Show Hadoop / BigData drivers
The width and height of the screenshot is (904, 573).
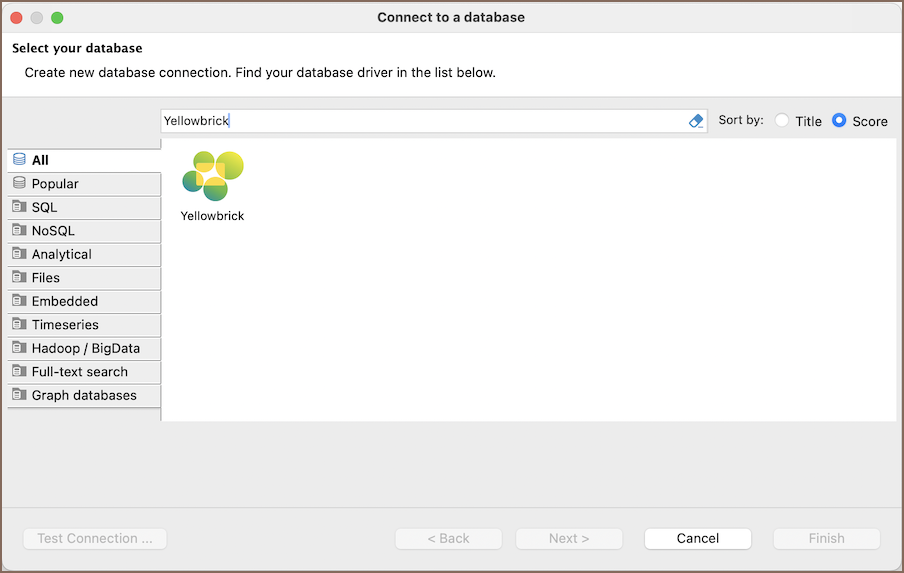(85, 348)
